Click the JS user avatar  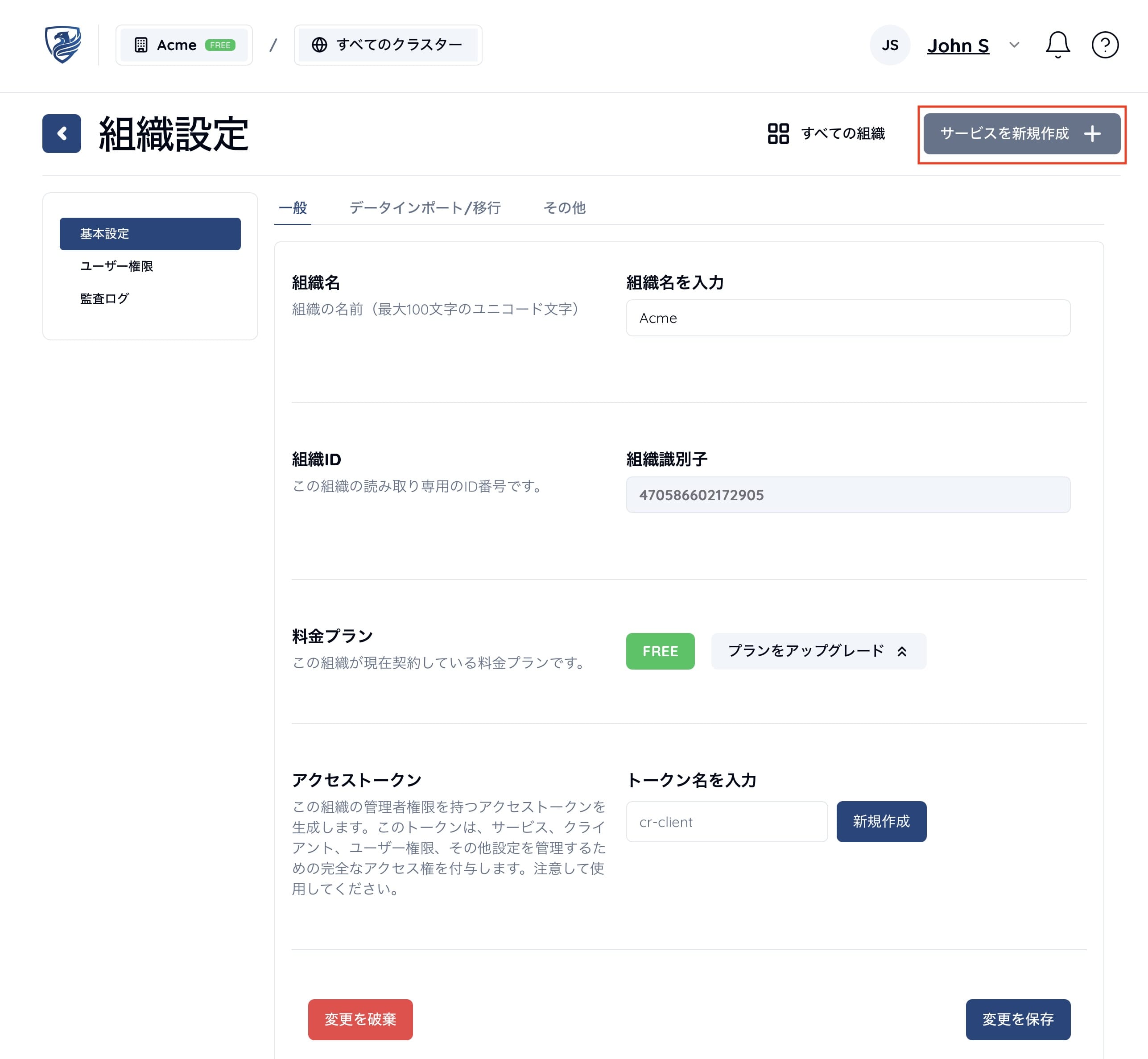[x=890, y=45]
